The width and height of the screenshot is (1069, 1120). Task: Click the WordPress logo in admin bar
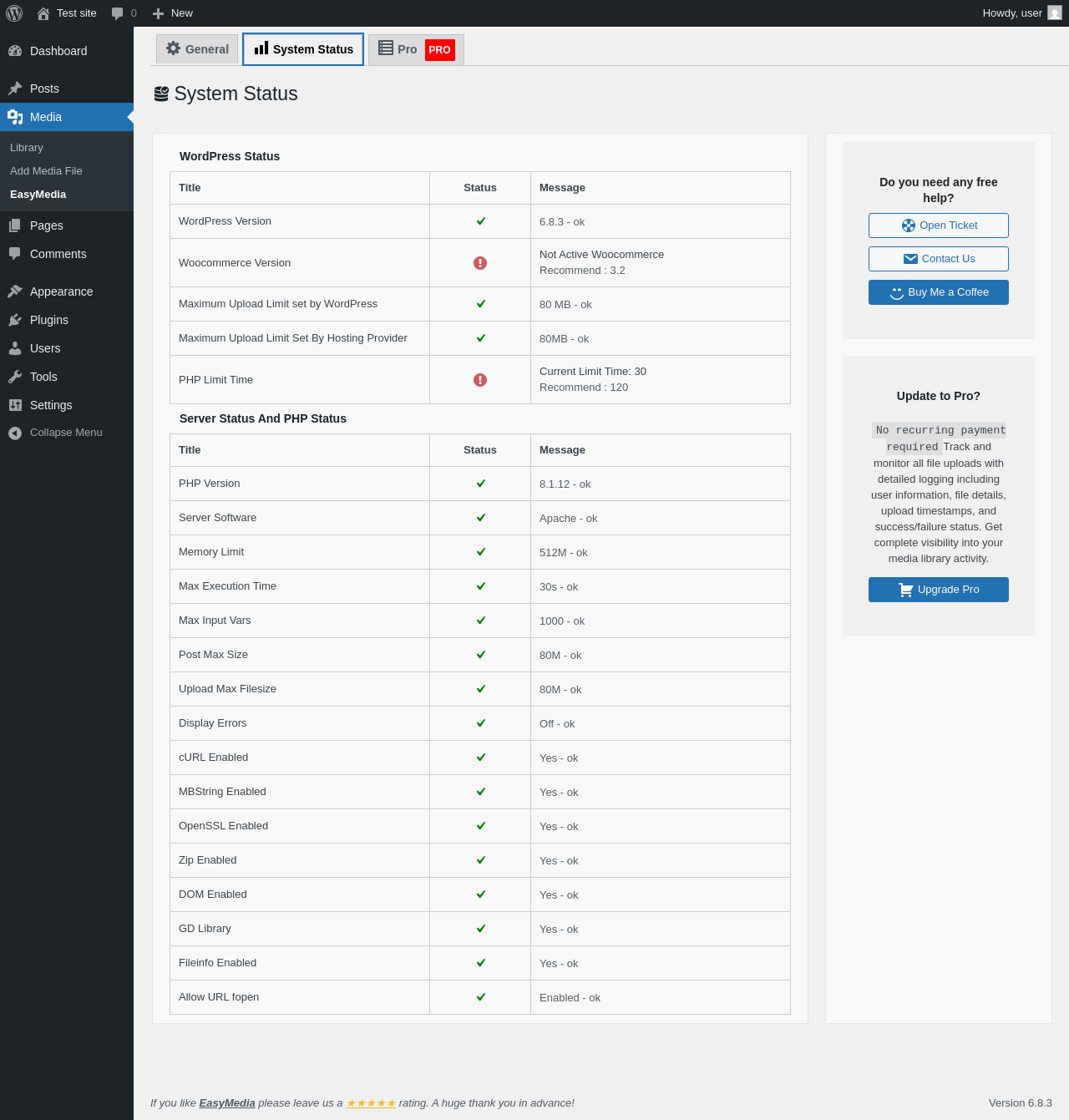tap(14, 13)
